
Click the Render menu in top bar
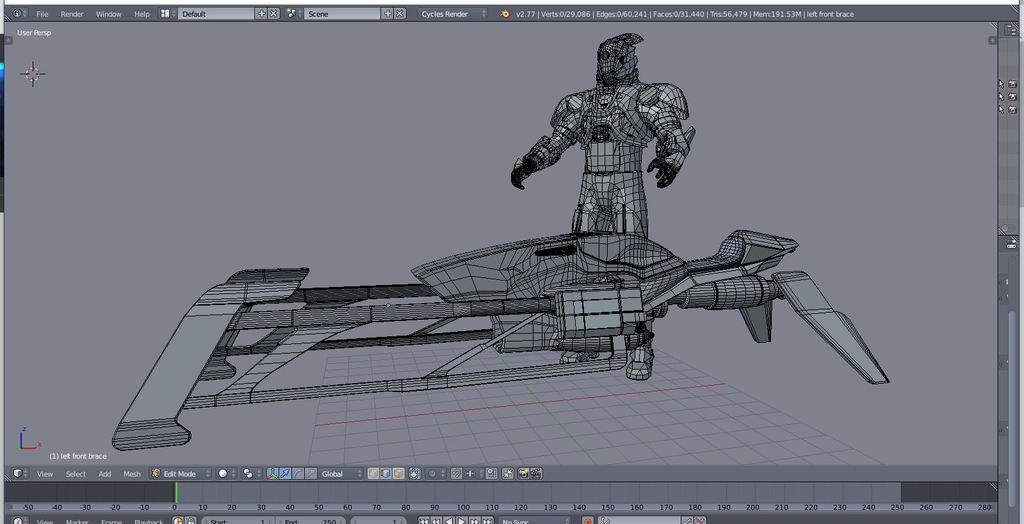pos(72,14)
